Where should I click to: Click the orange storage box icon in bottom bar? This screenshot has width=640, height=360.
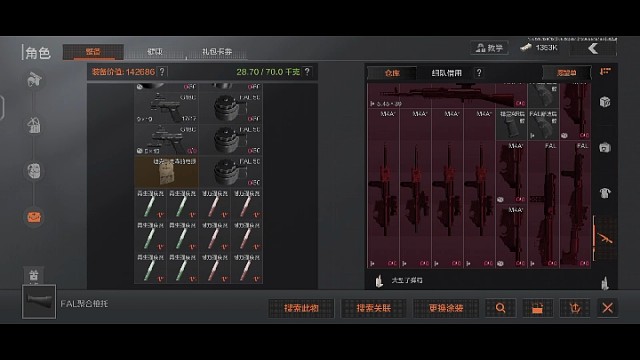coord(538,308)
